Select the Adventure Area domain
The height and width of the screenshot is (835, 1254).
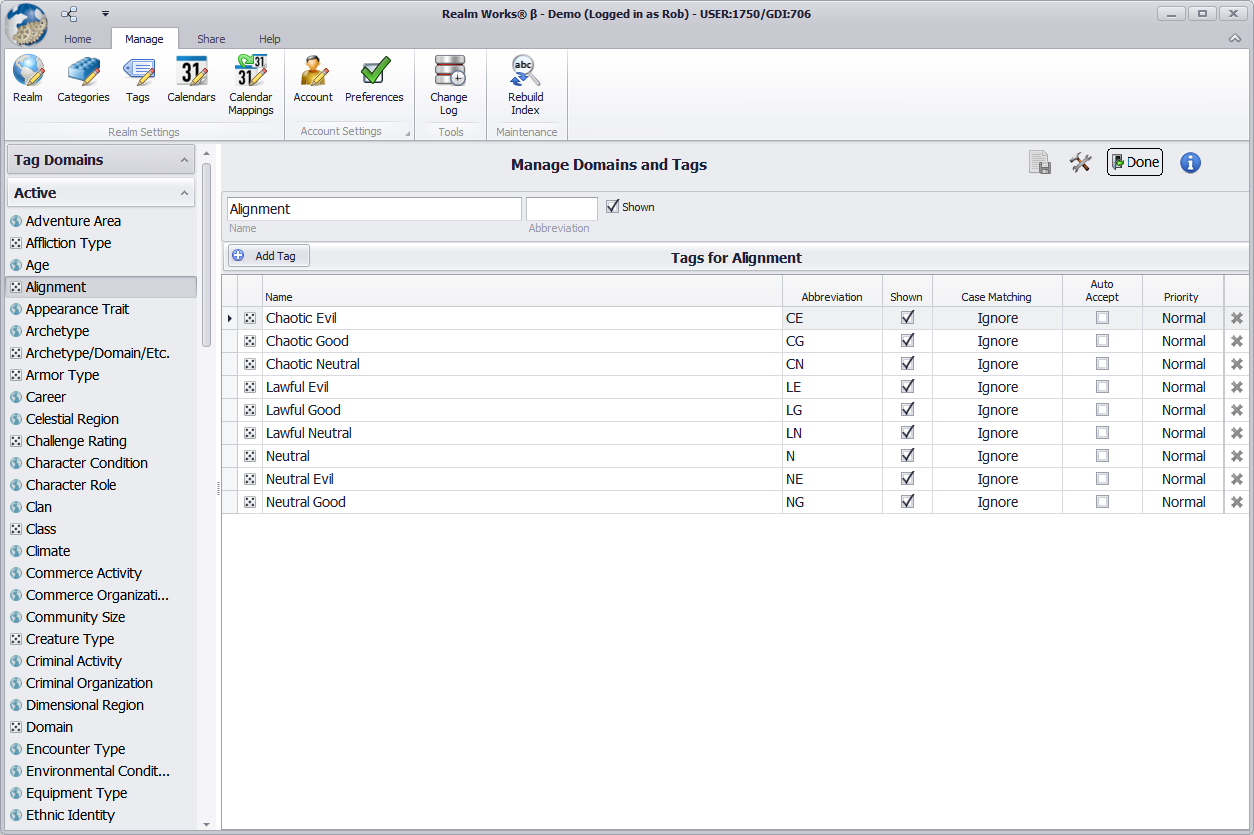coord(73,221)
